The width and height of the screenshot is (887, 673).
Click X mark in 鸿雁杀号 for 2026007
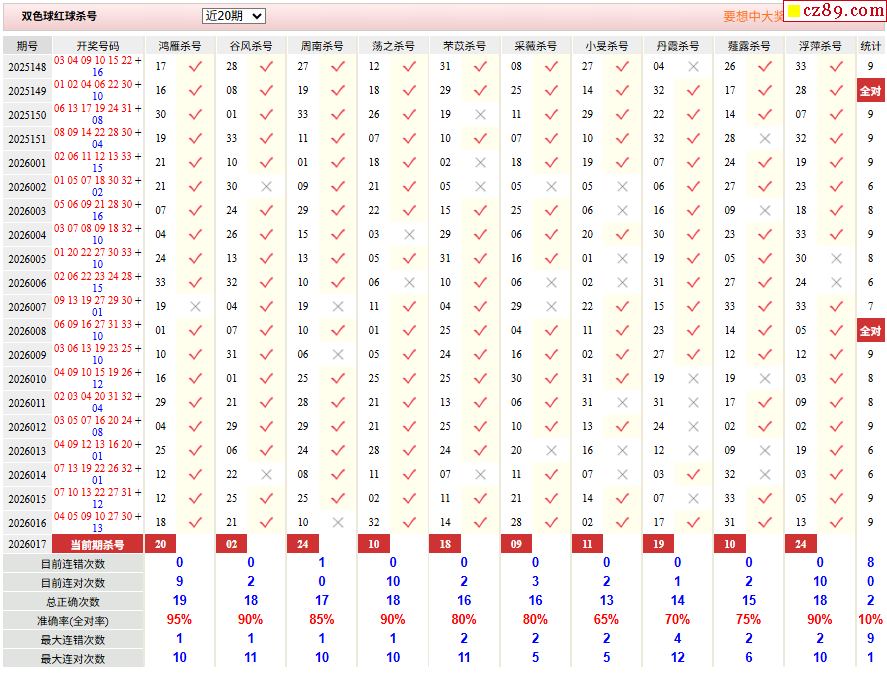(195, 307)
